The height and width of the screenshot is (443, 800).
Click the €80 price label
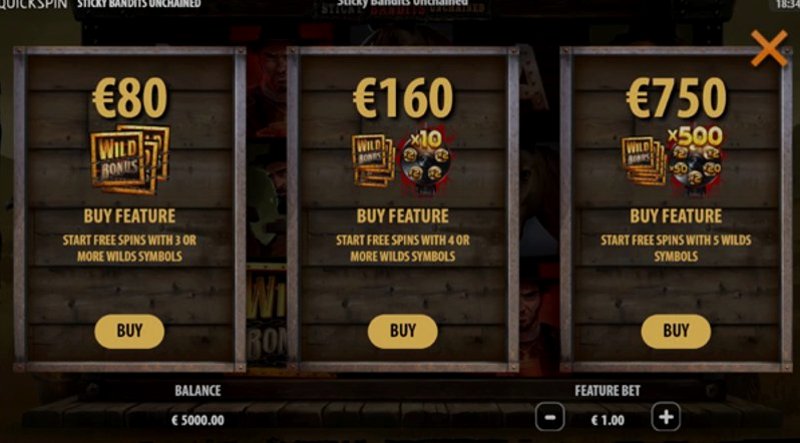(x=130, y=98)
